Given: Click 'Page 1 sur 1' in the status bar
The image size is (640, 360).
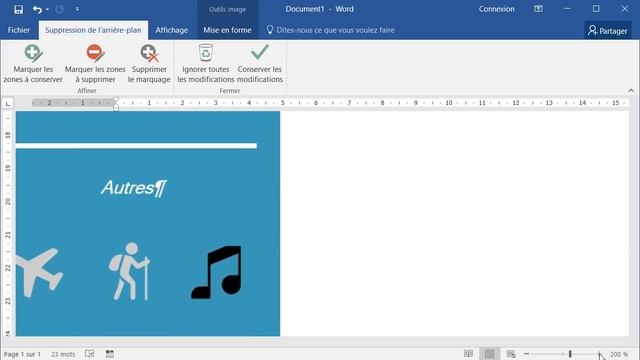Looking at the screenshot, I should click(x=22, y=354).
